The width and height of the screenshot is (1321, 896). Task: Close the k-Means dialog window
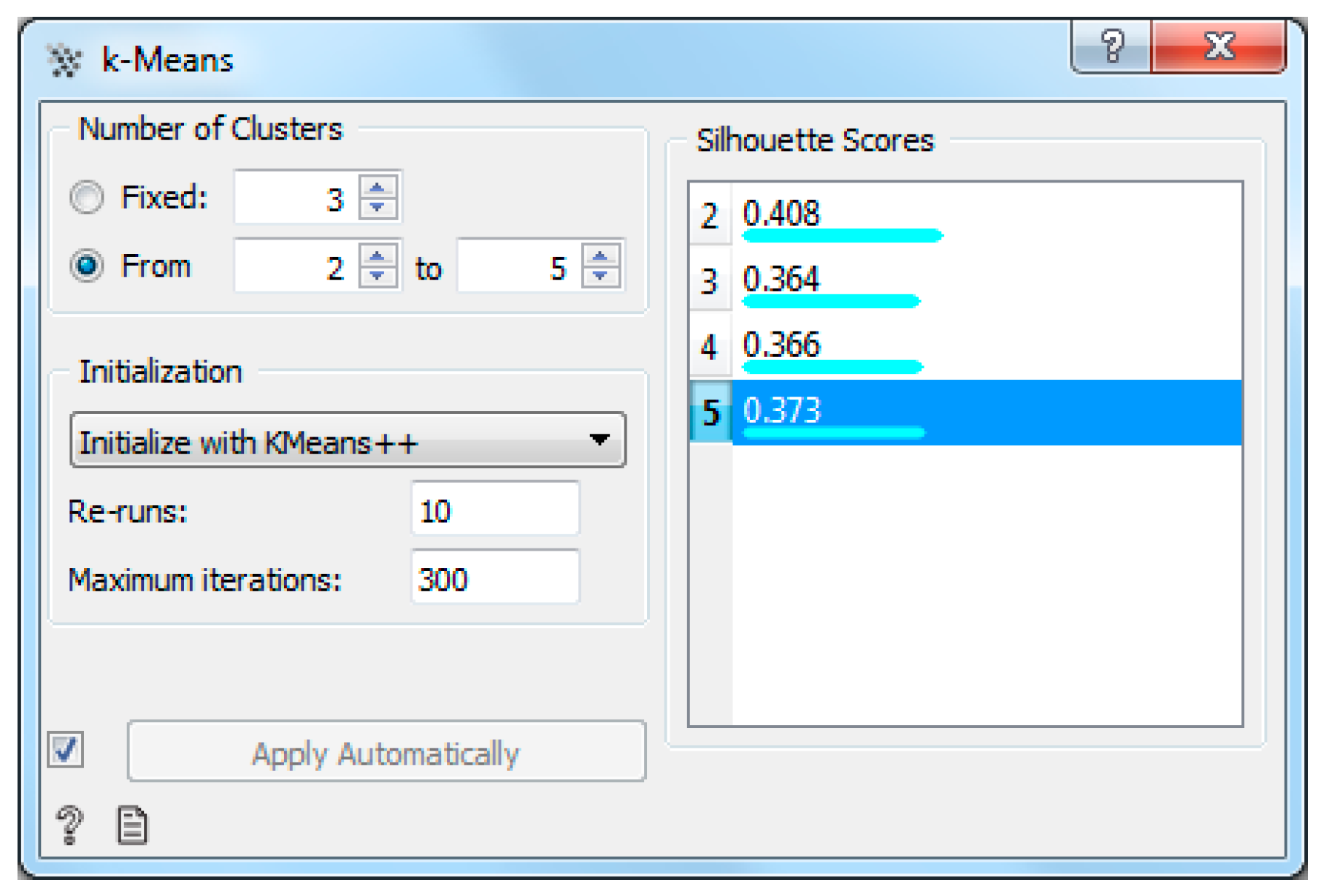[1218, 47]
